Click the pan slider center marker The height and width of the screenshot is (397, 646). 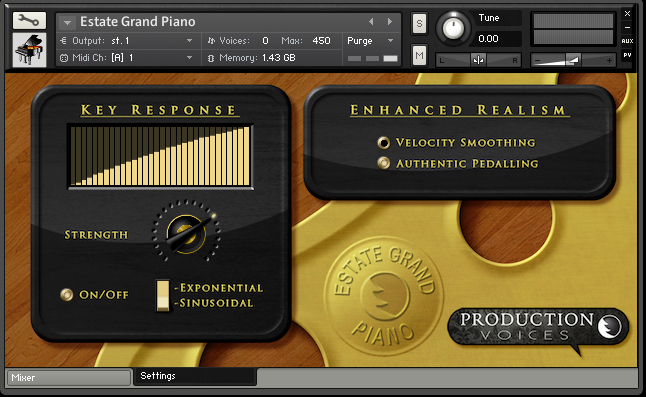tap(478, 61)
